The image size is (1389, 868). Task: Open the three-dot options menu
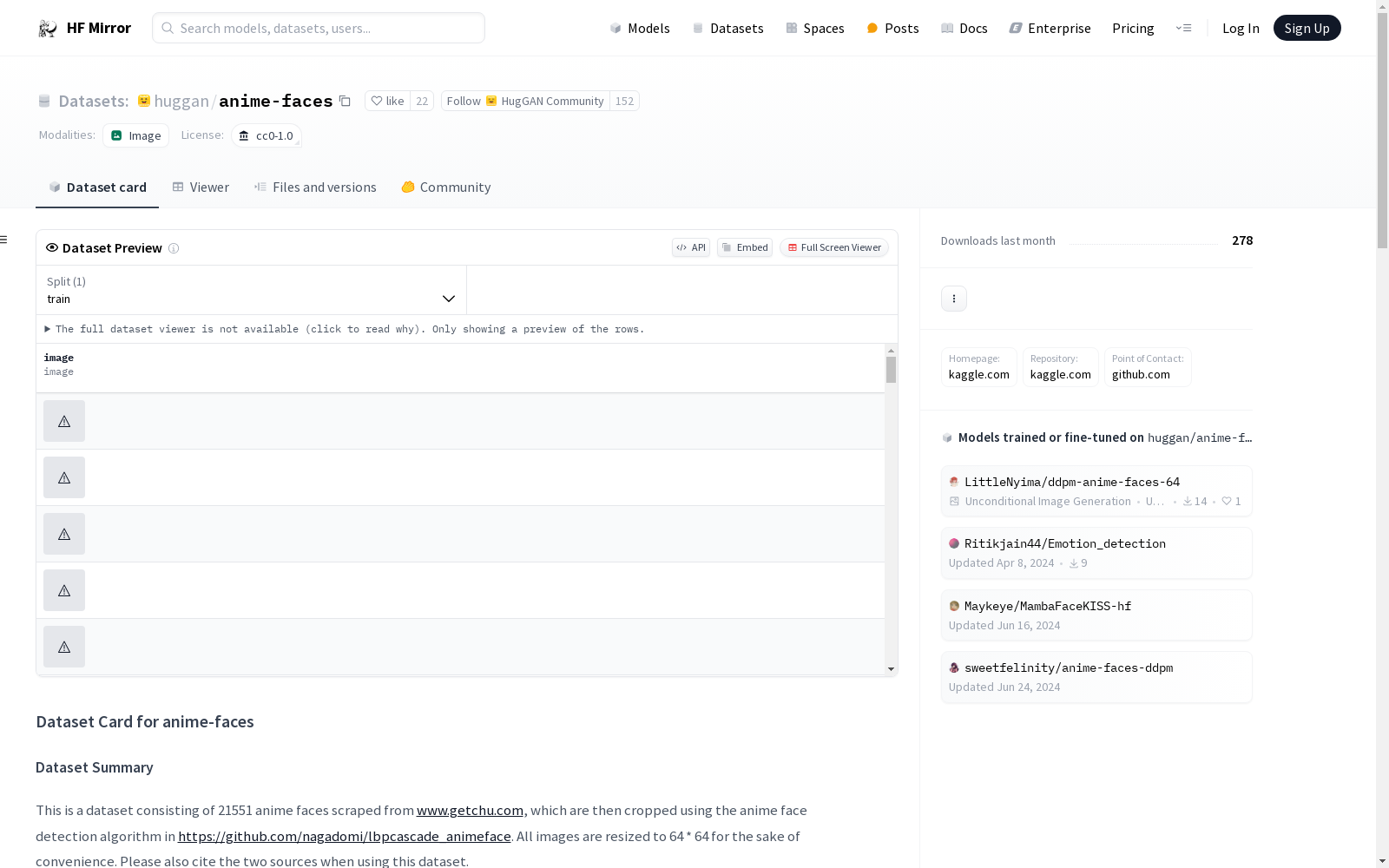[x=954, y=299]
